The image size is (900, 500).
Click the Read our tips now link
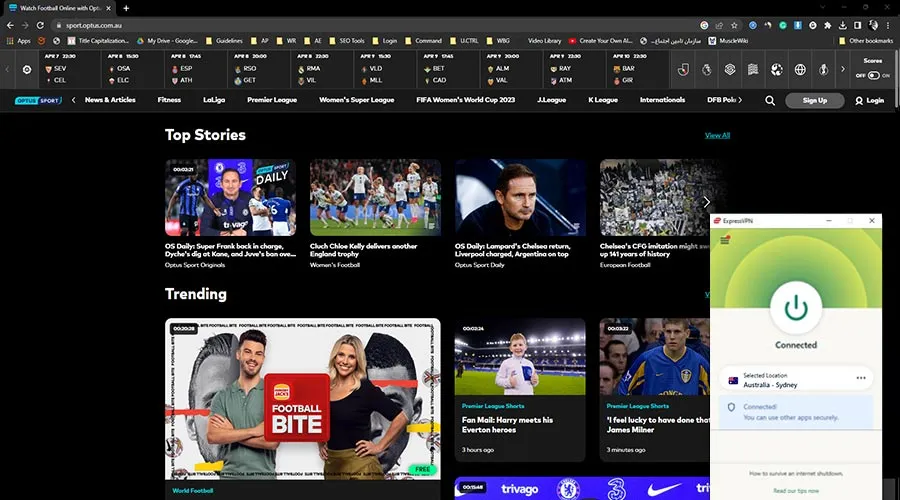tap(796, 491)
